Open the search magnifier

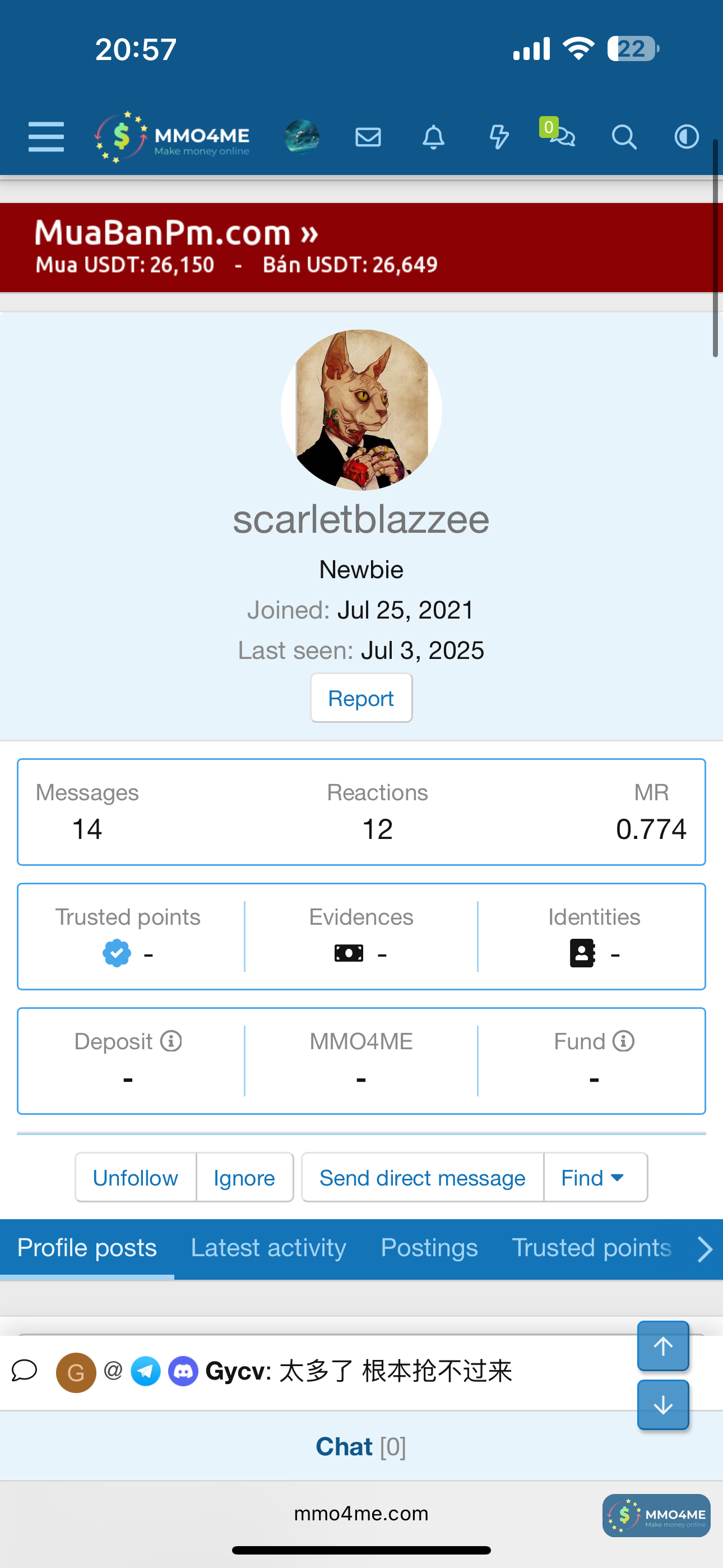coord(624,137)
